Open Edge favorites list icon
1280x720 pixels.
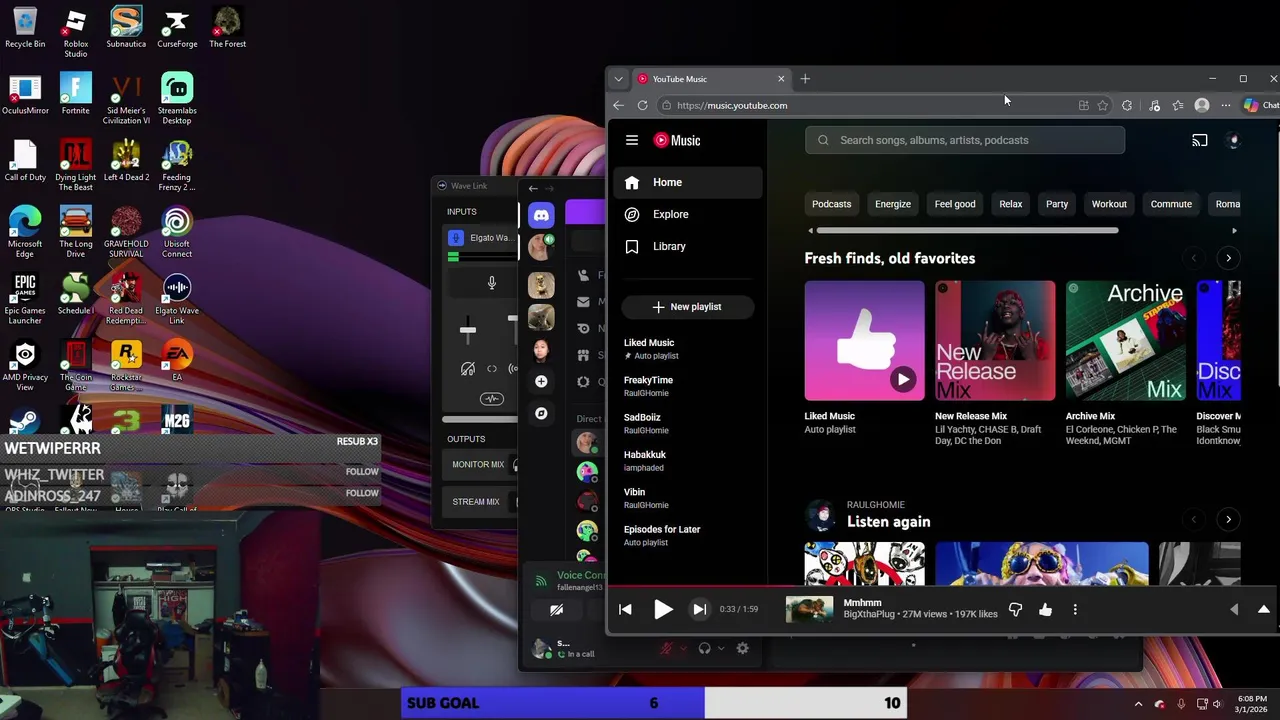pos(1178,105)
